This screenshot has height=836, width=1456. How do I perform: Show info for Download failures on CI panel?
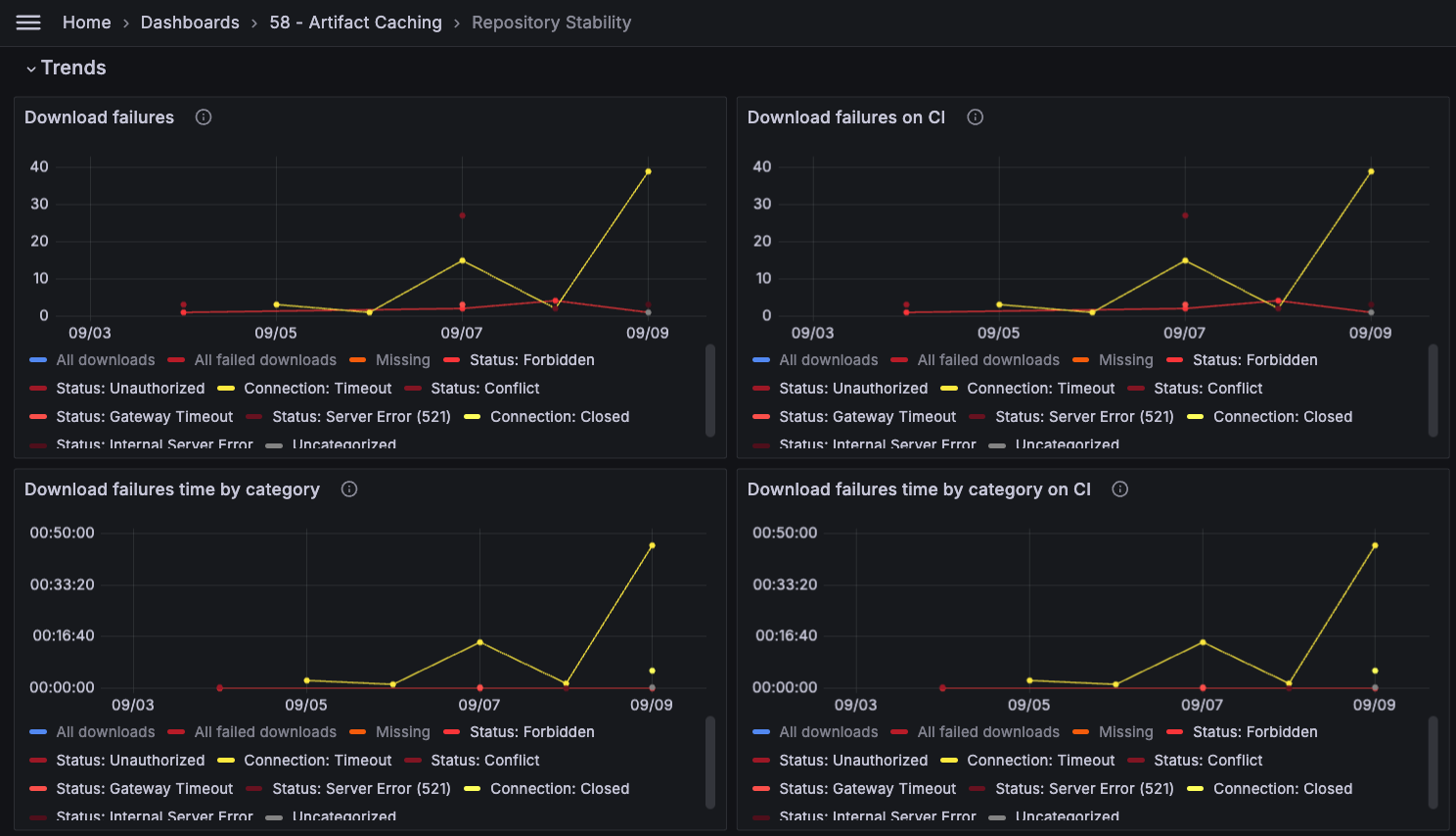(x=976, y=117)
